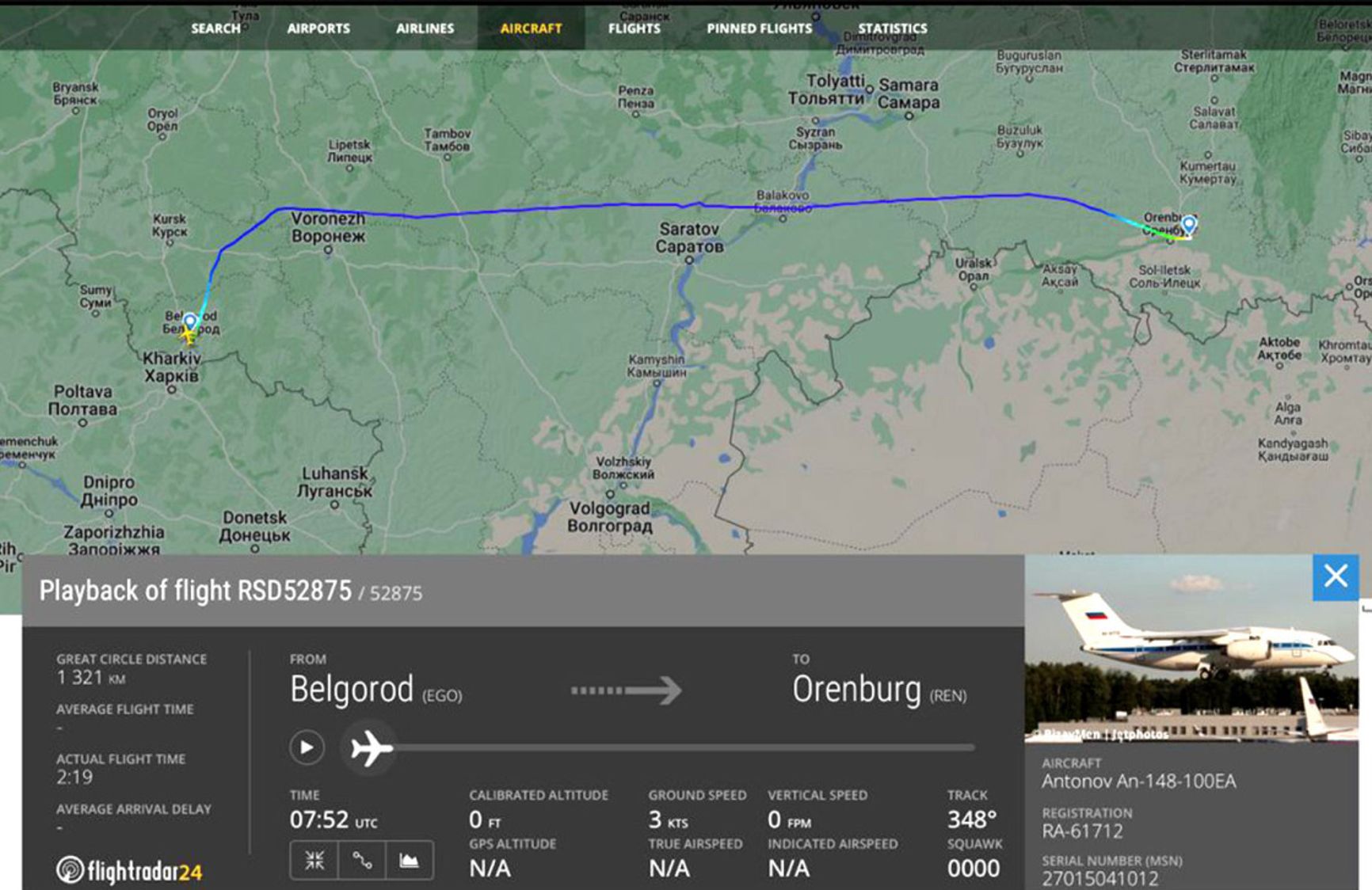The height and width of the screenshot is (890, 1372).
Task: Open the Pinned Flights section
Action: point(760,29)
